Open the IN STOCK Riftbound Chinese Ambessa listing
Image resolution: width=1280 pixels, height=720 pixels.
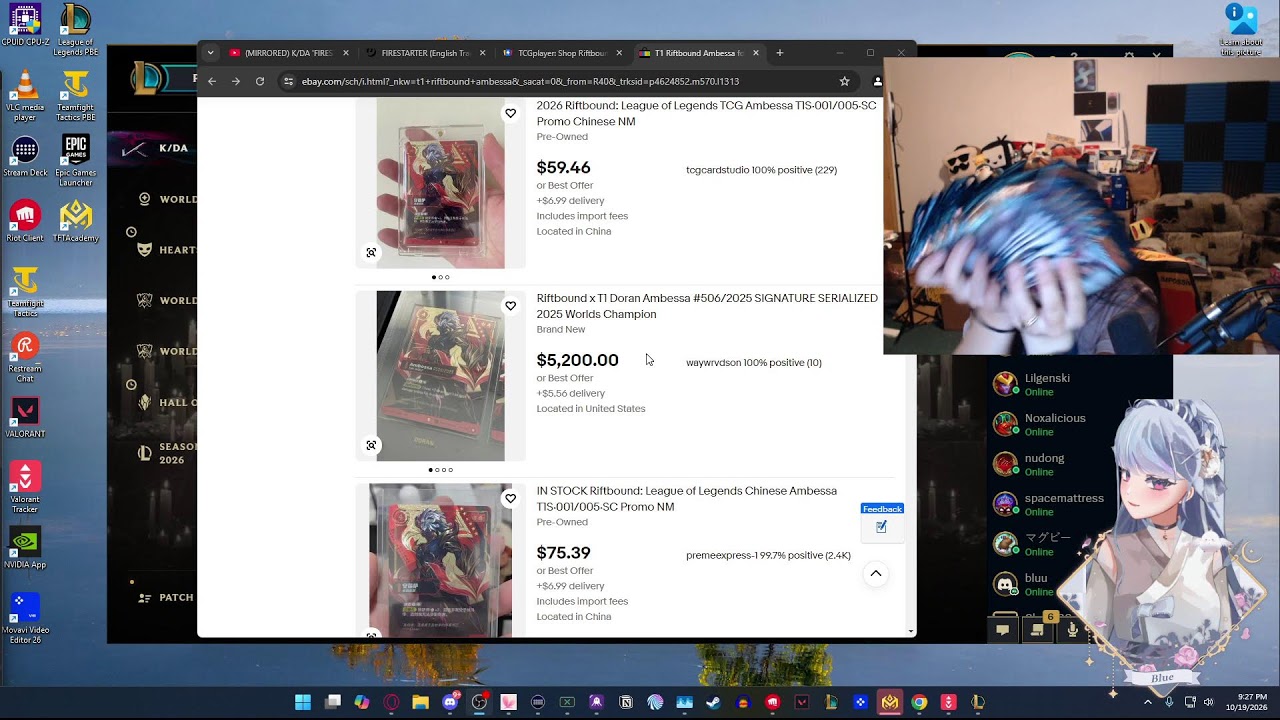coord(686,499)
